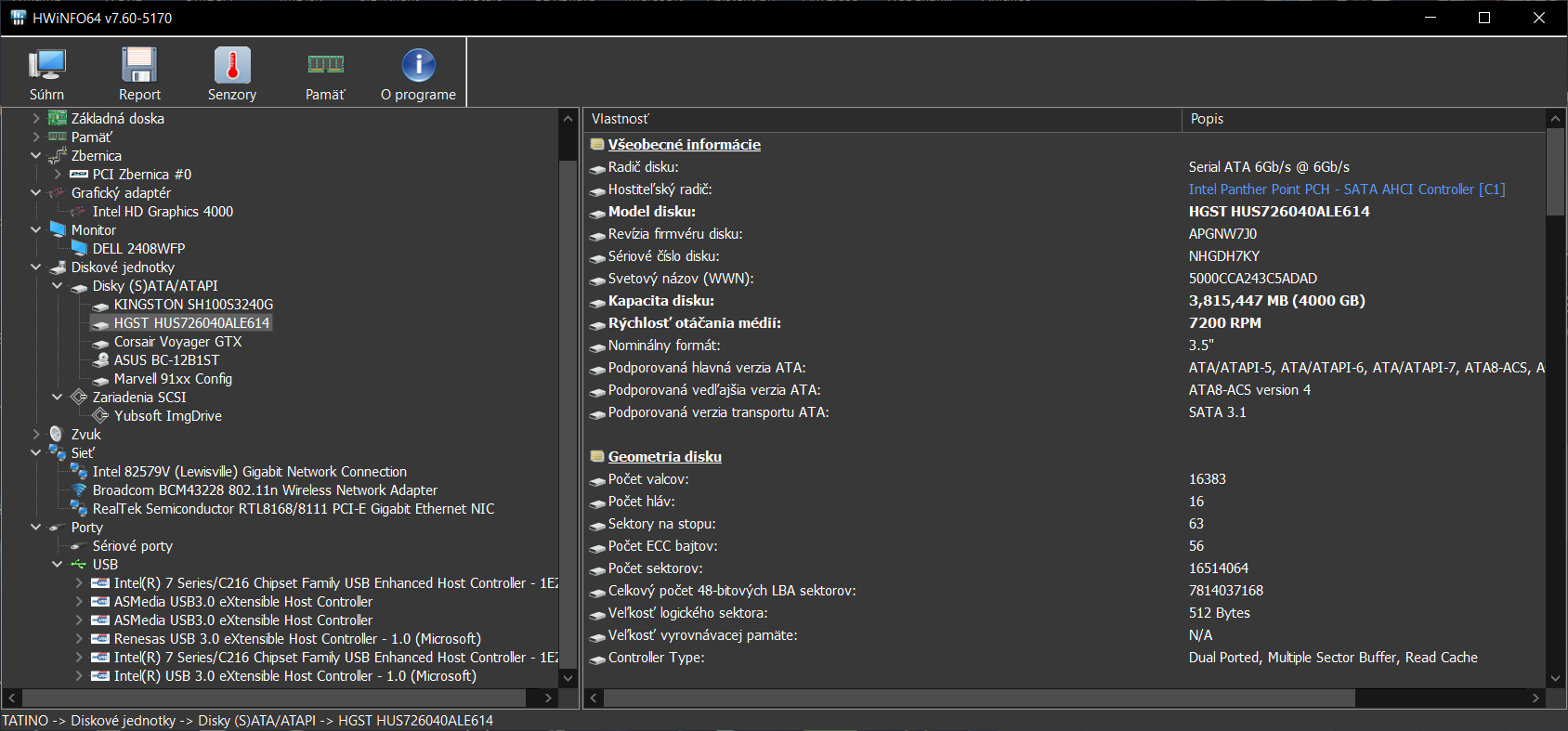Expand the PCI Zbernica #0 node
Image resolution: width=1568 pixels, height=731 pixels.
pos(58,175)
